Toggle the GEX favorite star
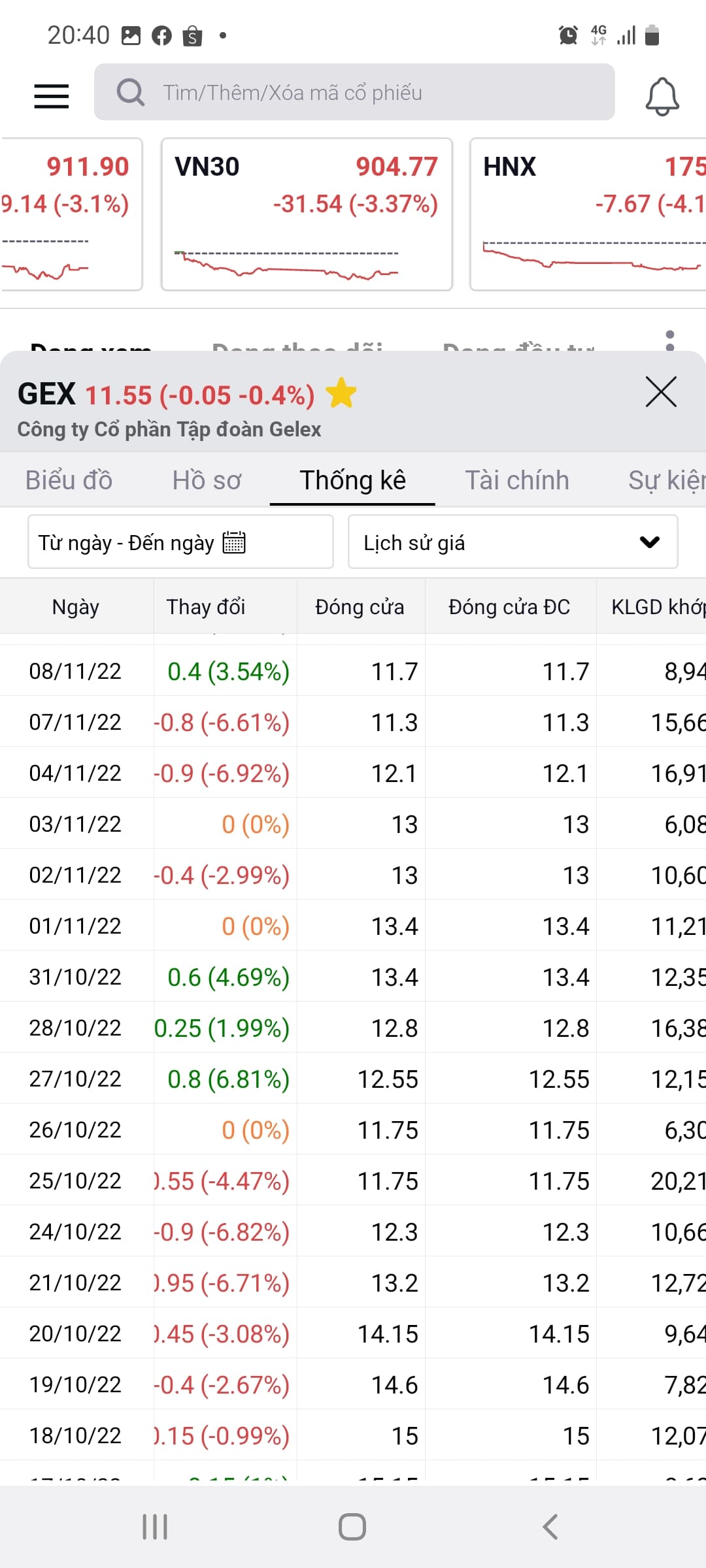Viewport: 706px width, 1568px height. tap(341, 394)
